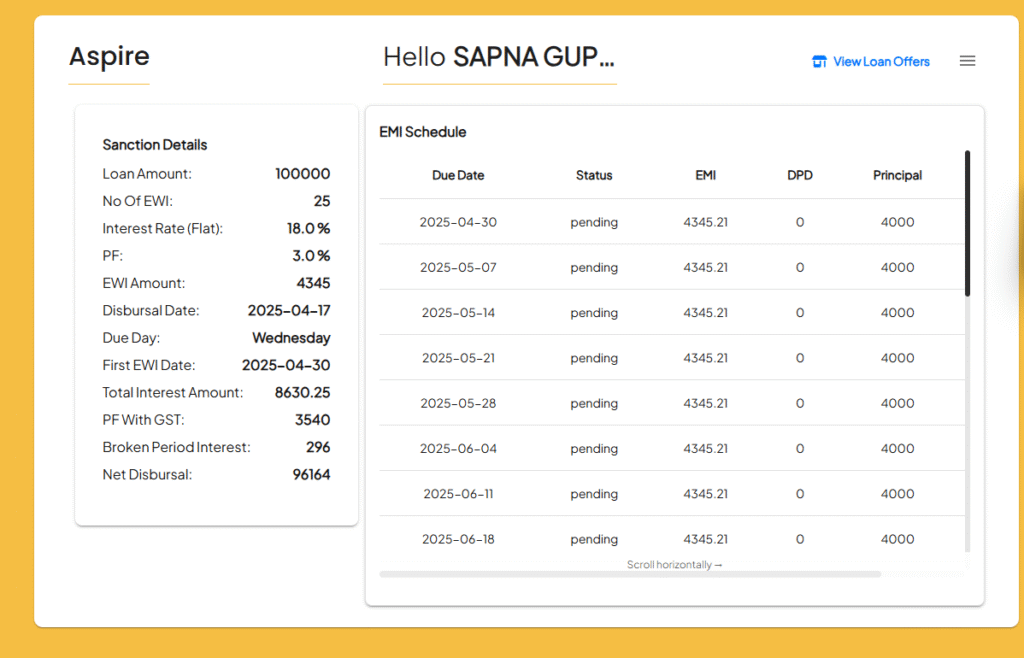Select the row with due date 2025-06-04
Screen dimensions: 1024x658
tap(458, 449)
